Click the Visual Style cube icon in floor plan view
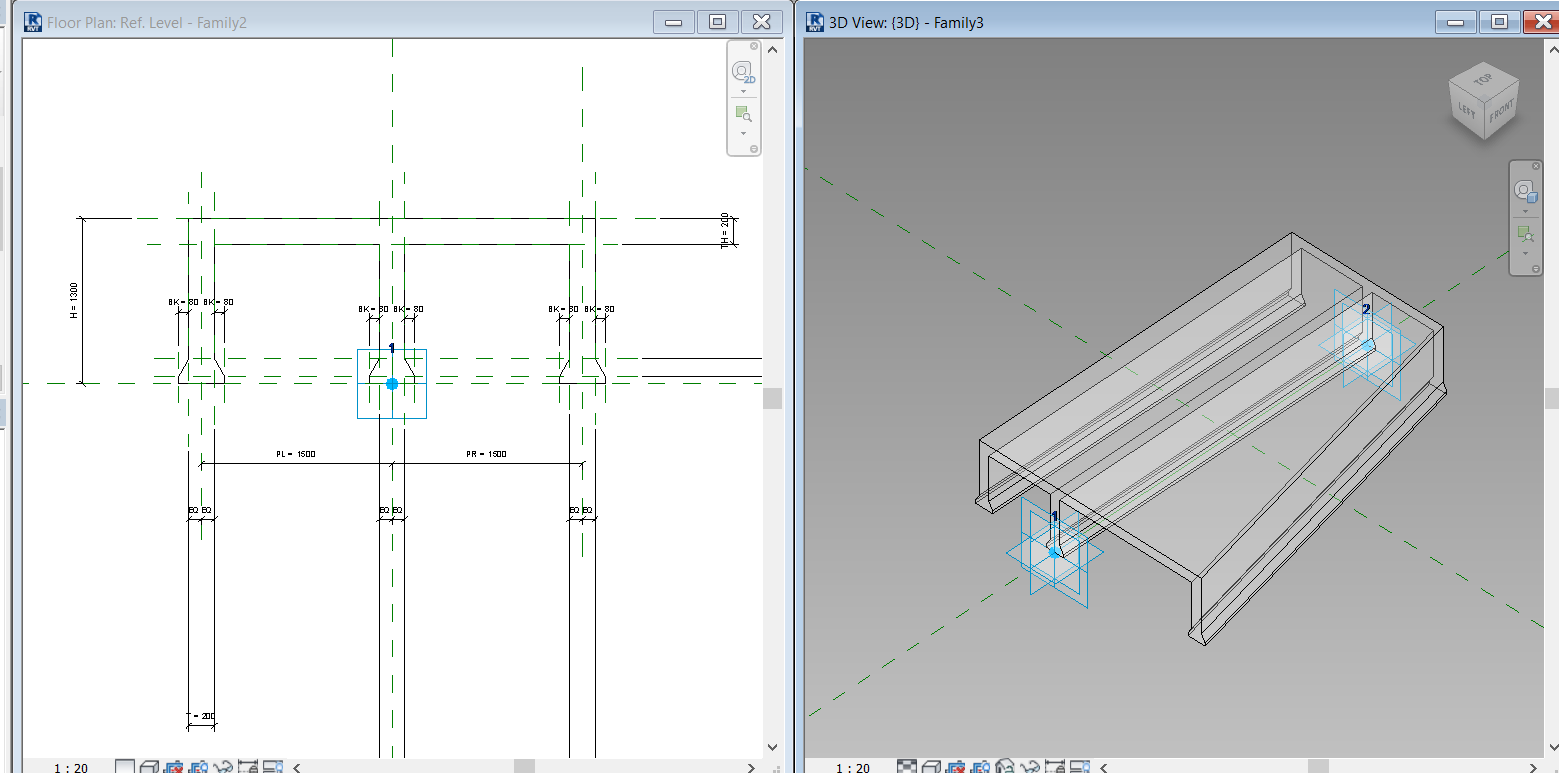 (x=150, y=766)
